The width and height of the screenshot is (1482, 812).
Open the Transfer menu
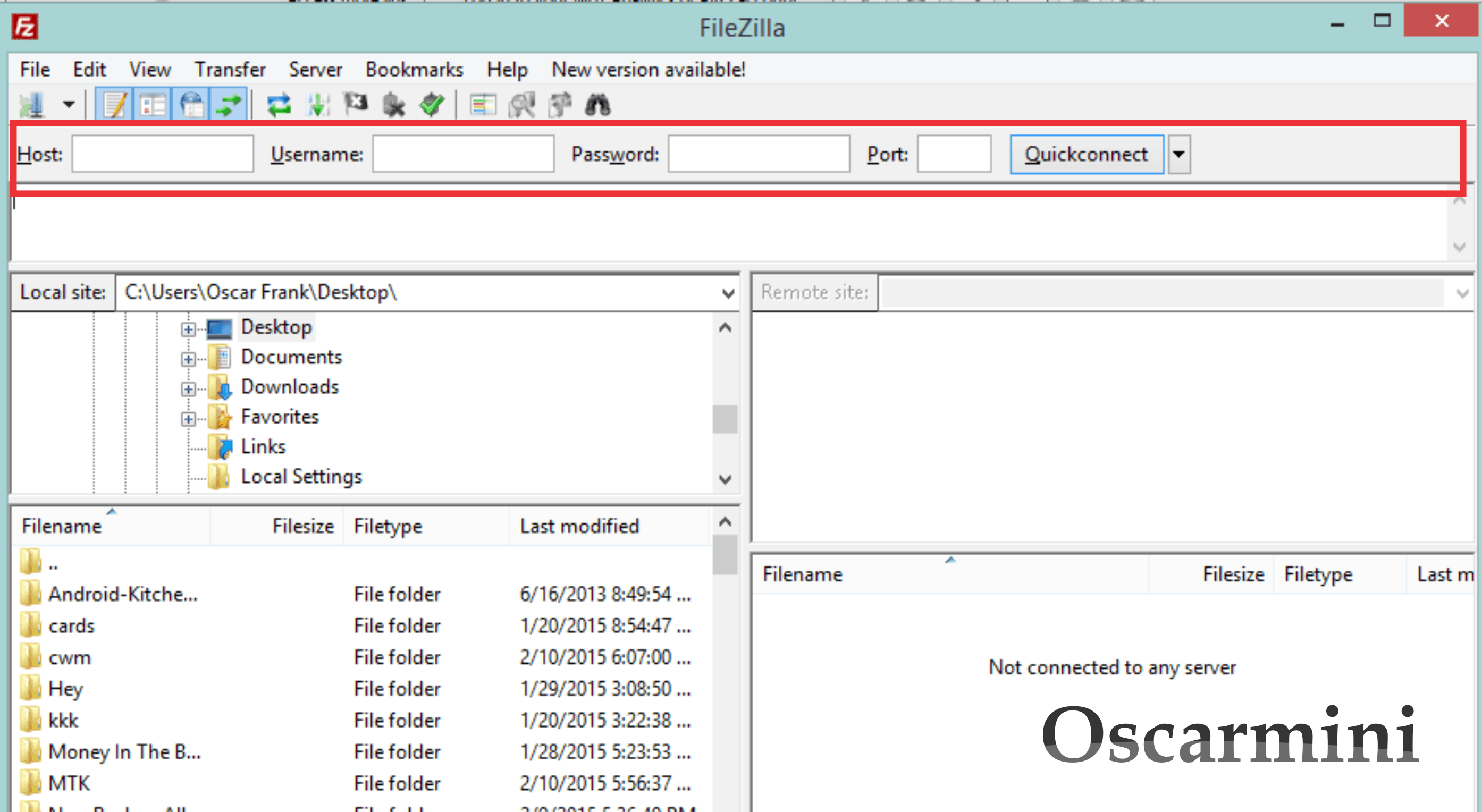(x=230, y=70)
